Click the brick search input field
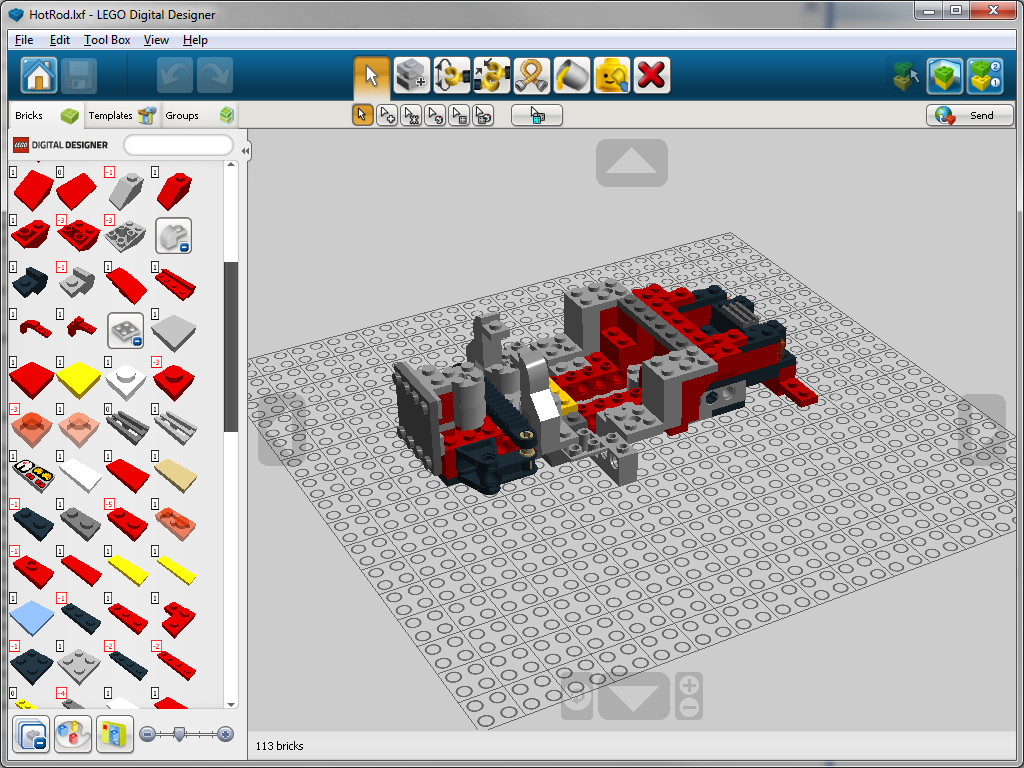 tap(178, 145)
